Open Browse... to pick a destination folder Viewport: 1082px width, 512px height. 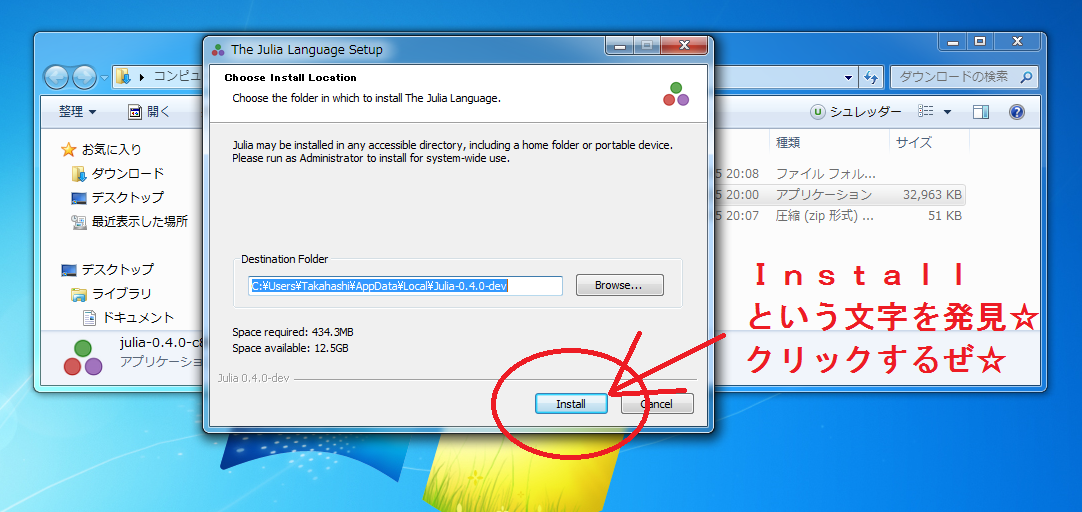point(619,285)
